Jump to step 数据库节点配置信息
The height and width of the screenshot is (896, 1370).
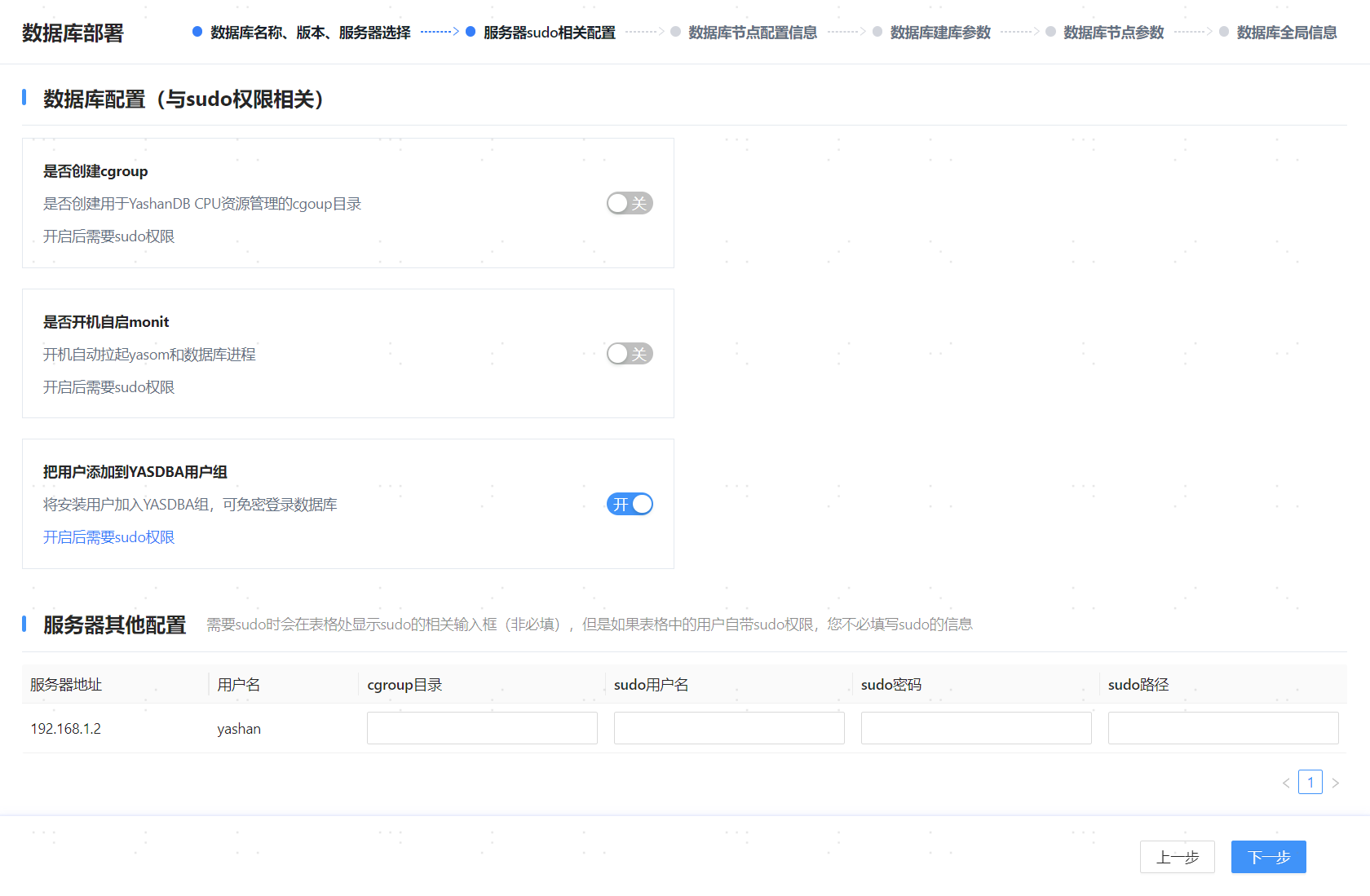tap(752, 33)
